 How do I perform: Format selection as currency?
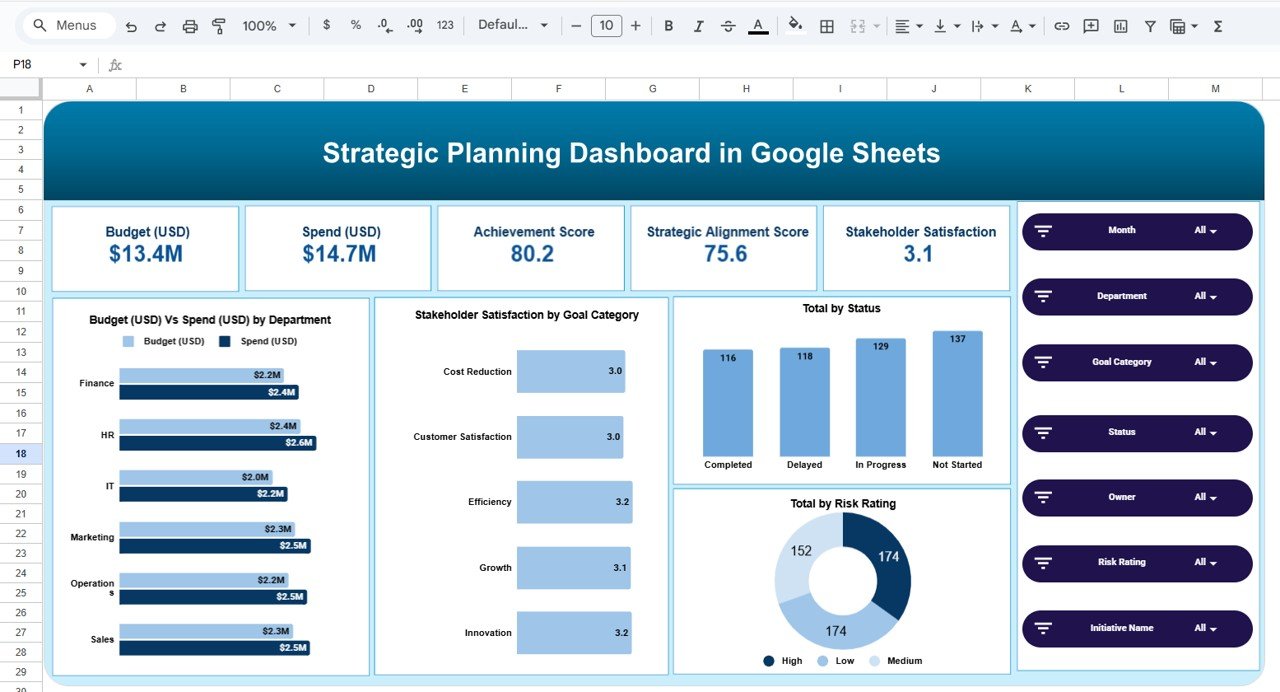326,26
